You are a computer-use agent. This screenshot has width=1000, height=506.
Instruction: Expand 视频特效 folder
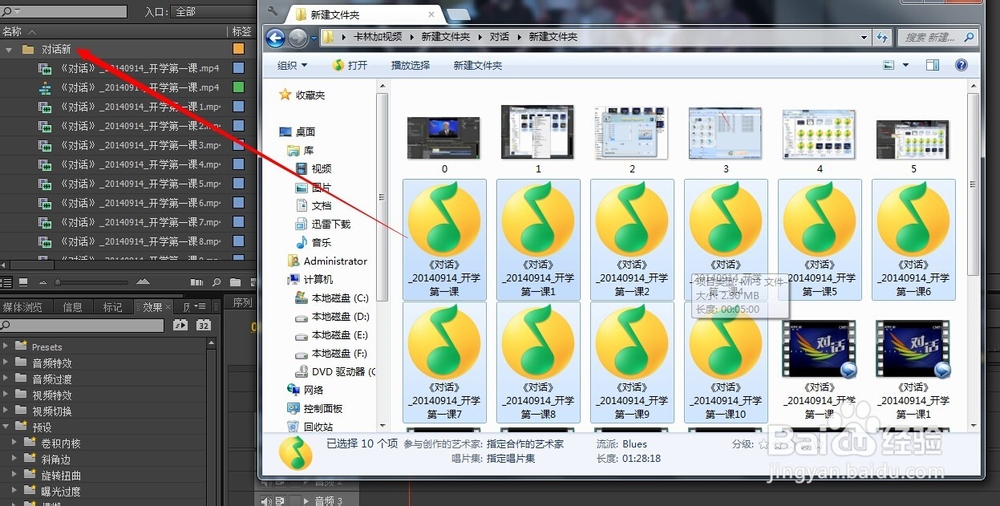(6, 395)
